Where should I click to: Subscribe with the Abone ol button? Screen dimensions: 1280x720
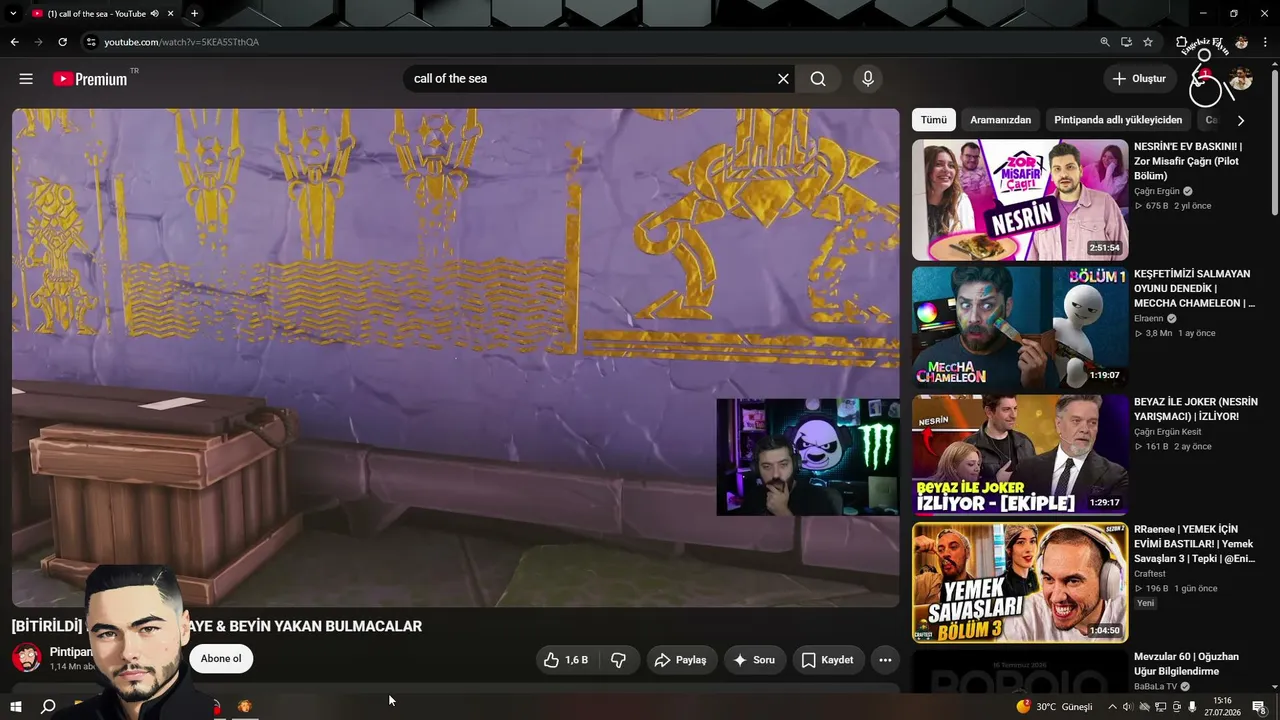coord(221,659)
